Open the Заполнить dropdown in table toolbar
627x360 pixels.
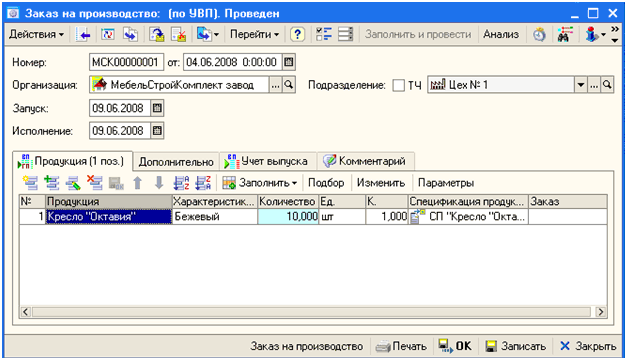(x=260, y=183)
